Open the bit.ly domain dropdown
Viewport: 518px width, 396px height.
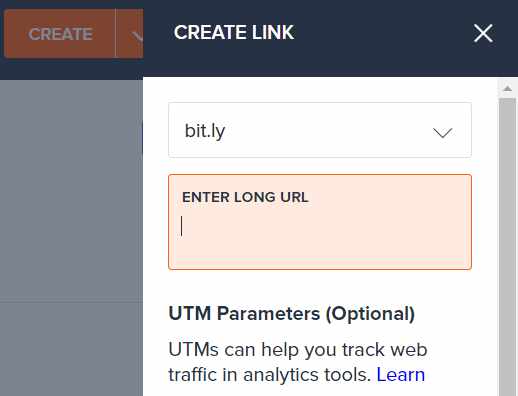coord(320,130)
